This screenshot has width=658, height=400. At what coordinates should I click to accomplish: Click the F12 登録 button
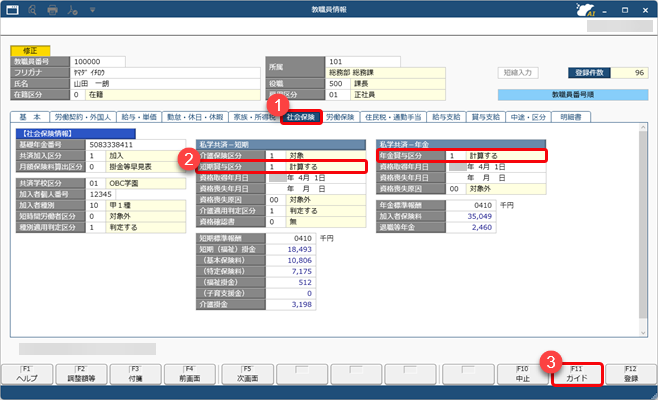click(x=631, y=374)
